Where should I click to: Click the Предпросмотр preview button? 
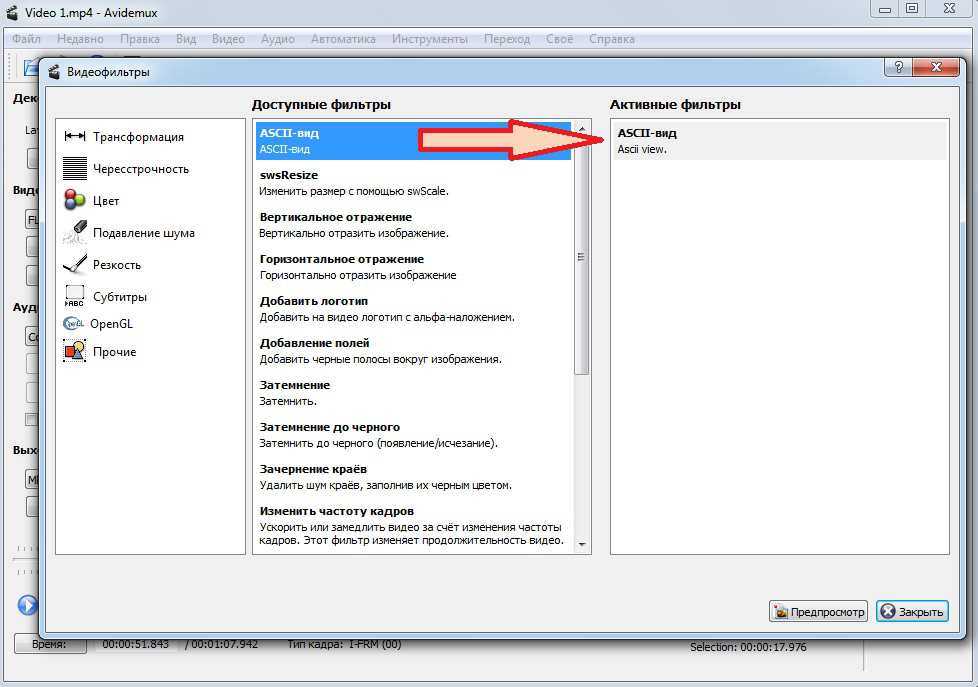(x=818, y=612)
